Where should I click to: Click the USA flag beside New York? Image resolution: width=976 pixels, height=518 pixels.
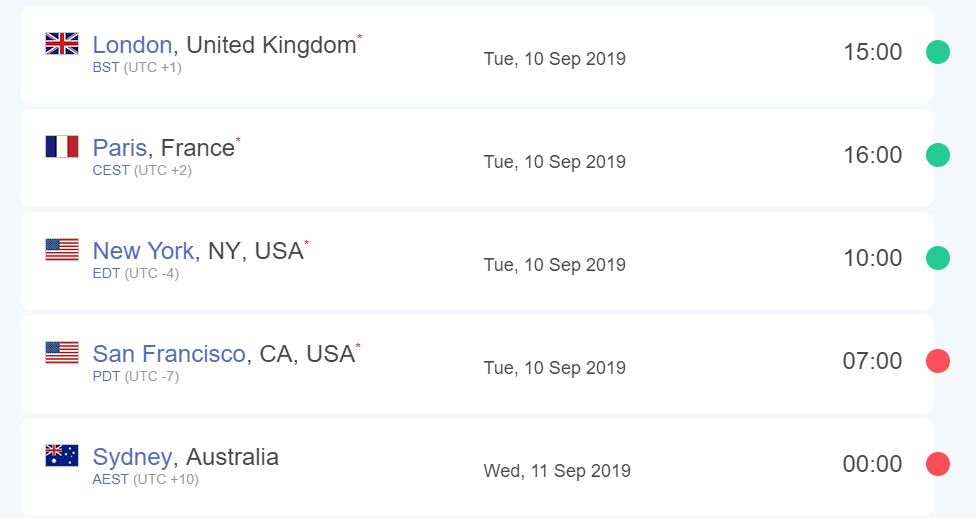[62, 250]
